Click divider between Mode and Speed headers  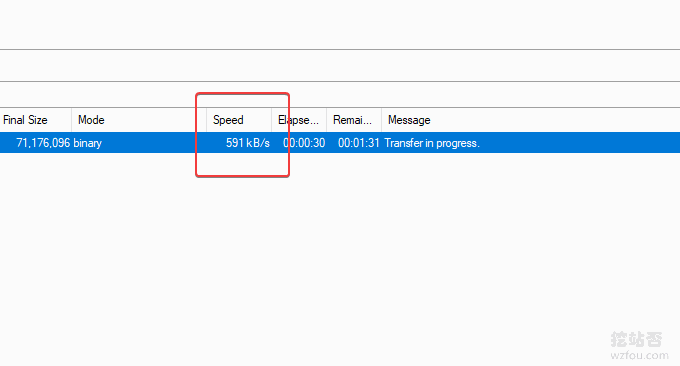(206, 120)
